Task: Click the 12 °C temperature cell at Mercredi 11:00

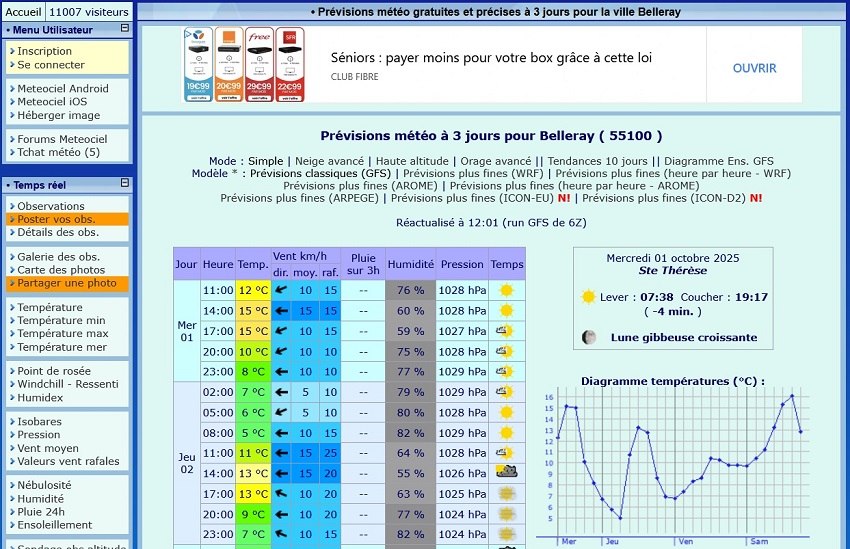Action: (252, 290)
